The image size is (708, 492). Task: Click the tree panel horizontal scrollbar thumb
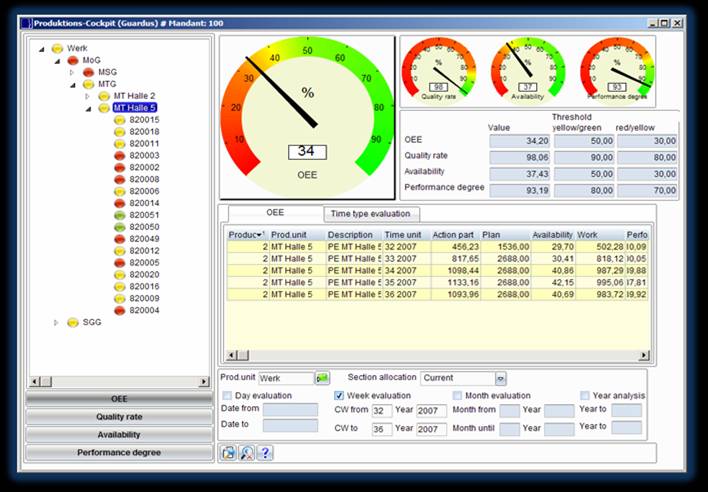[47, 382]
